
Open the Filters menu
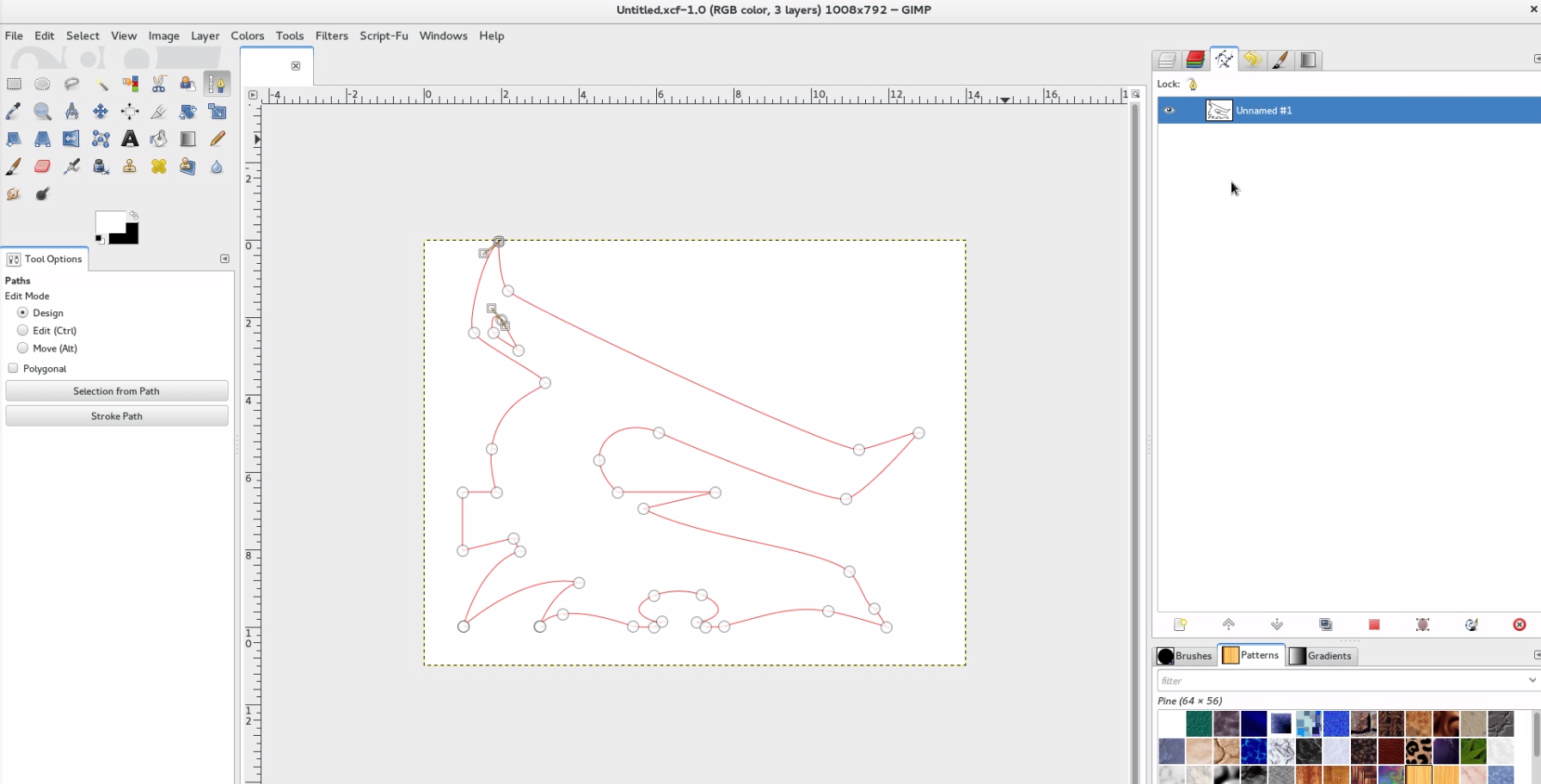click(x=331, y=36)
